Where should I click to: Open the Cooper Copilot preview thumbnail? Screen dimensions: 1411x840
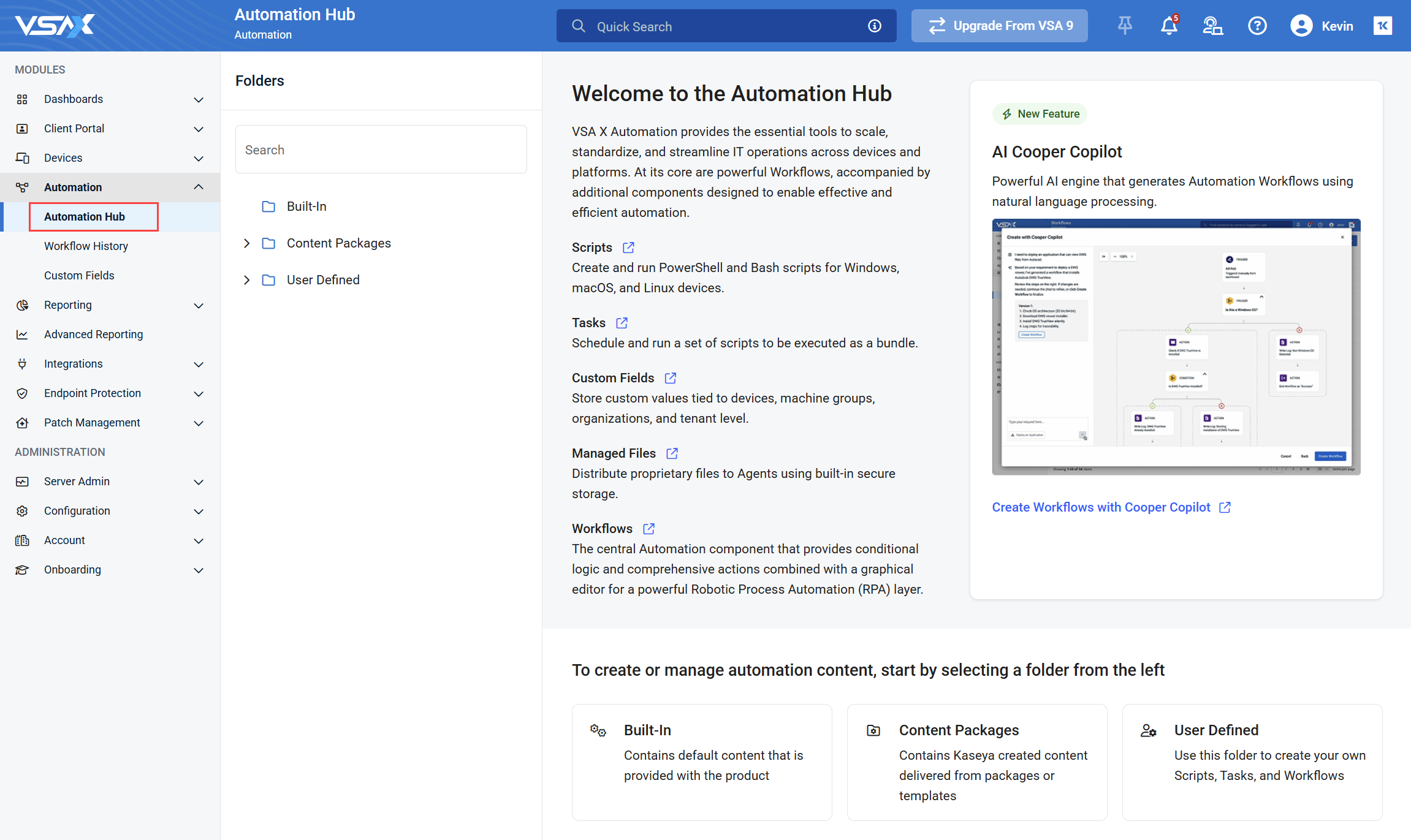1176,347
